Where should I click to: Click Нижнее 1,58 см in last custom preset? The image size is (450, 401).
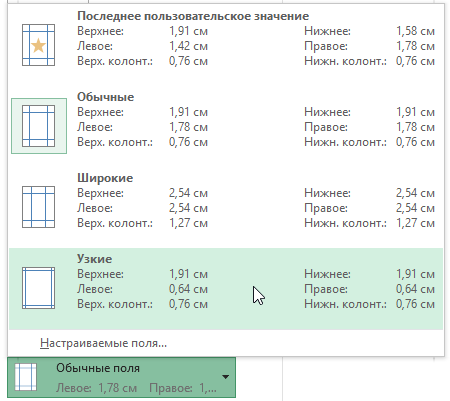(x=369, y=31)
